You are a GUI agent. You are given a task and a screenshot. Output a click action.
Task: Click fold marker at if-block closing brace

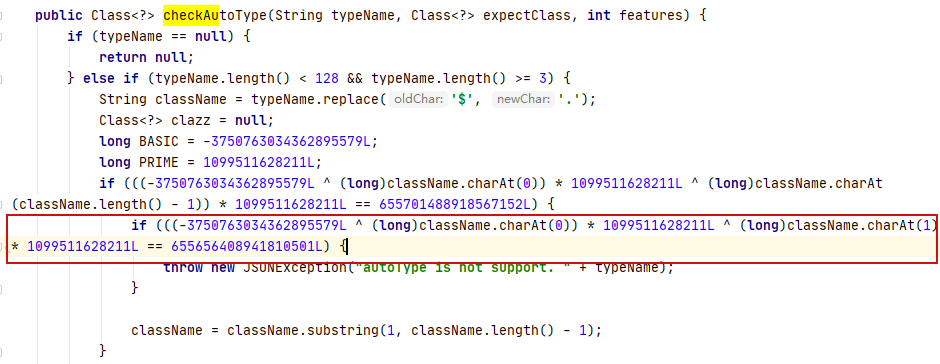click(1, 288)
